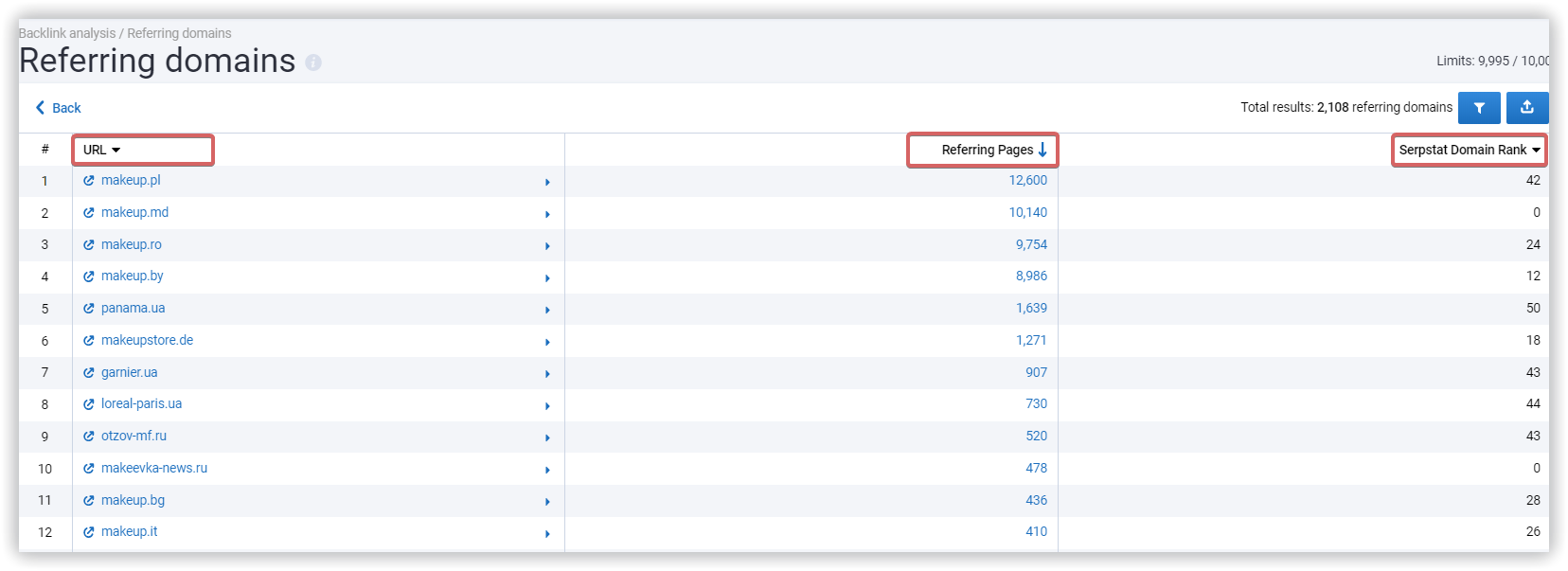Screen dimensions: 1568x571
Task: View the 730 referring pages
Action: click(1037, 404)
